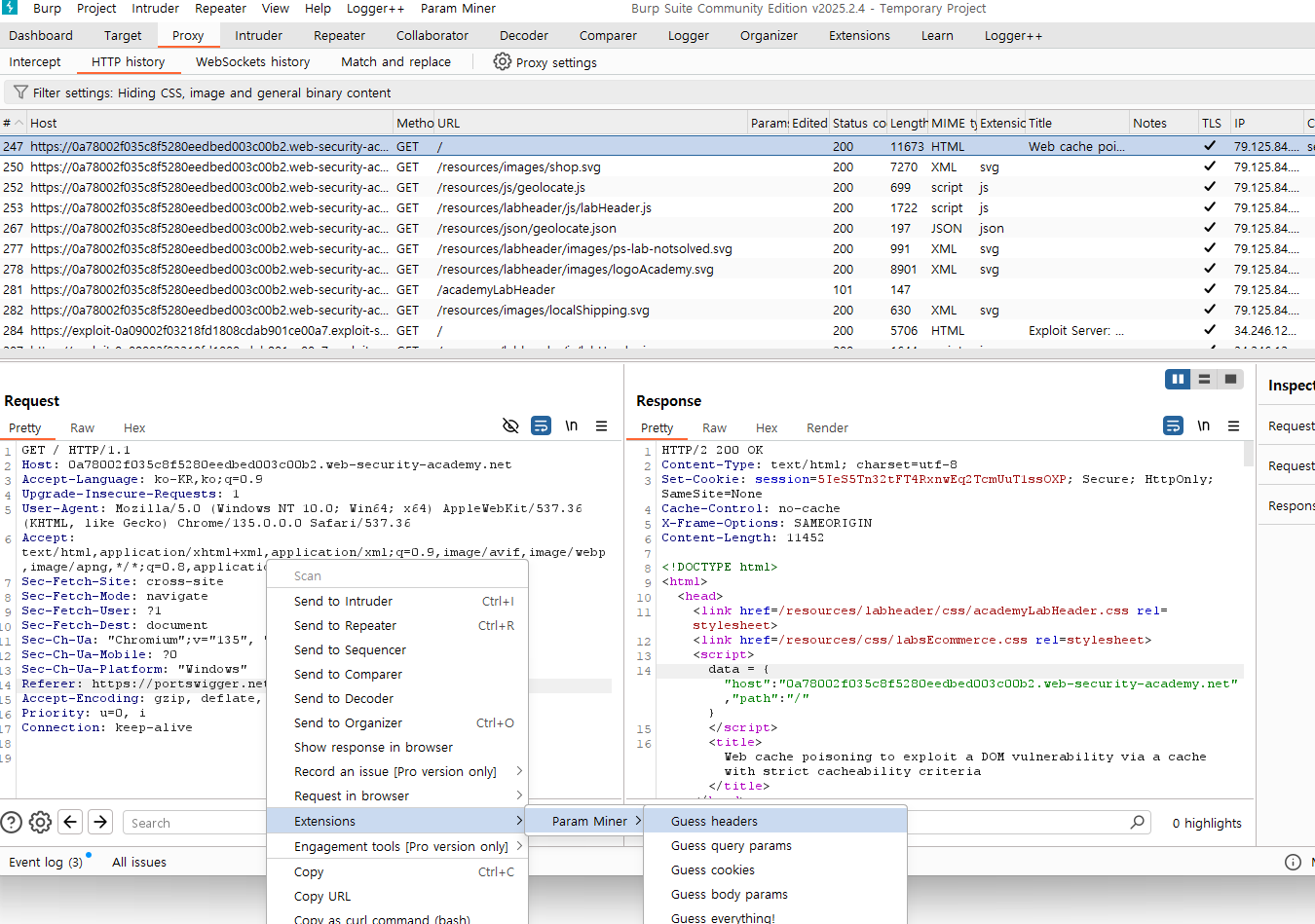Switch to the Extensions tab
This screenshot has height=924, width=1315.
(x=859, y=35)
